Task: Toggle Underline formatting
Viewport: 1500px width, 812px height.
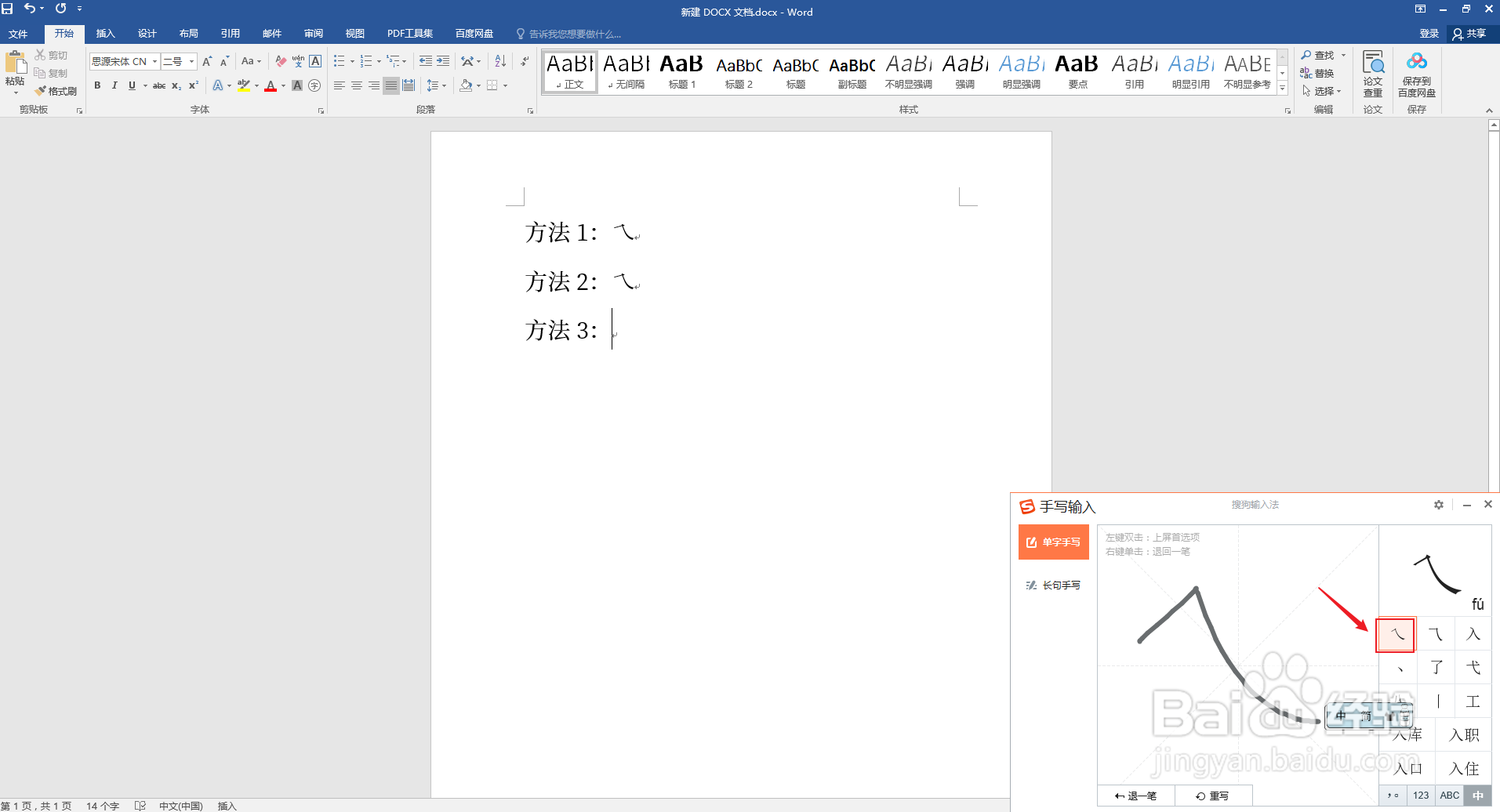Action: [x=132, y=85]
